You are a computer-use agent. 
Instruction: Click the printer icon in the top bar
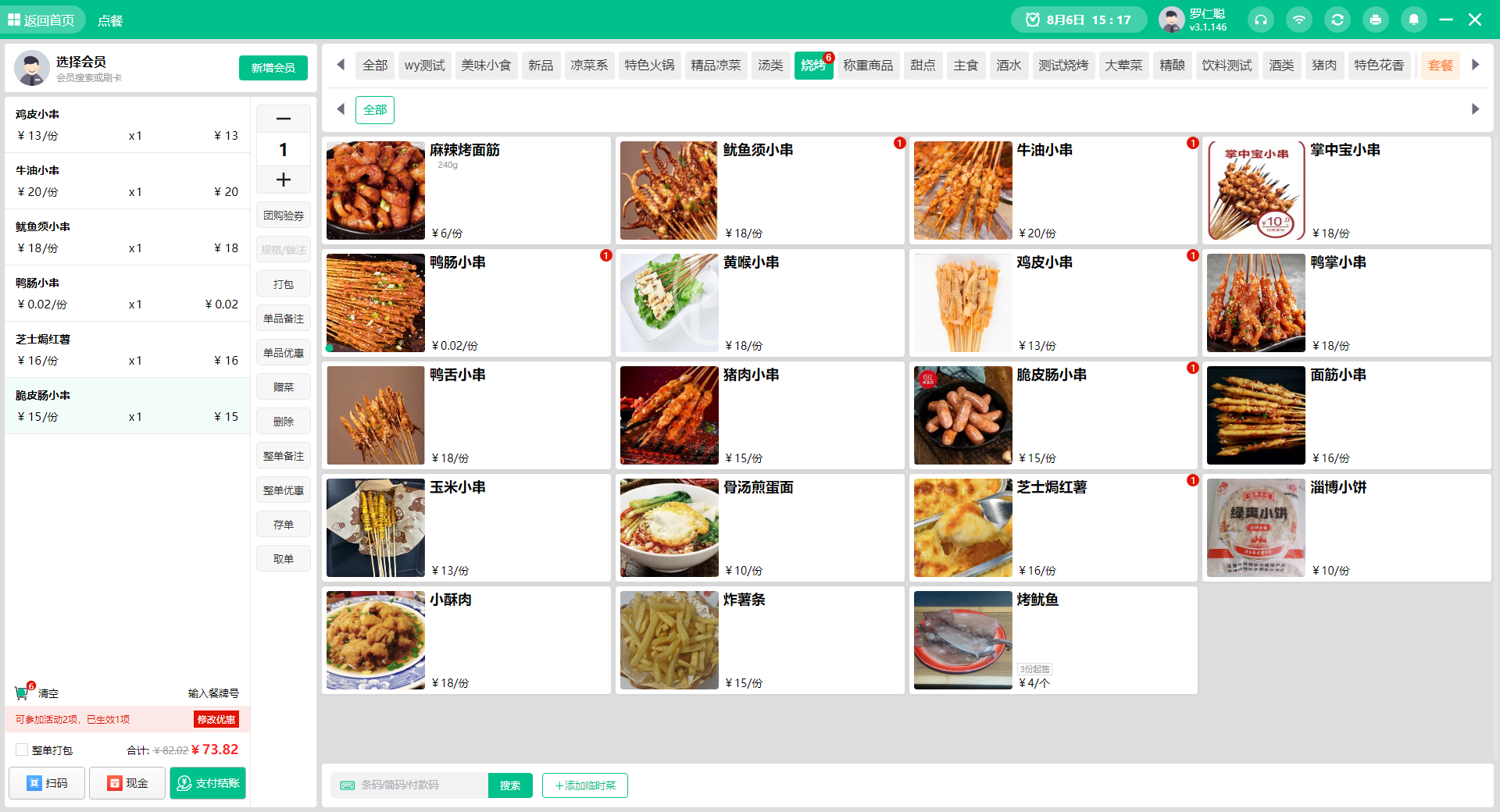pos(1375,20)
